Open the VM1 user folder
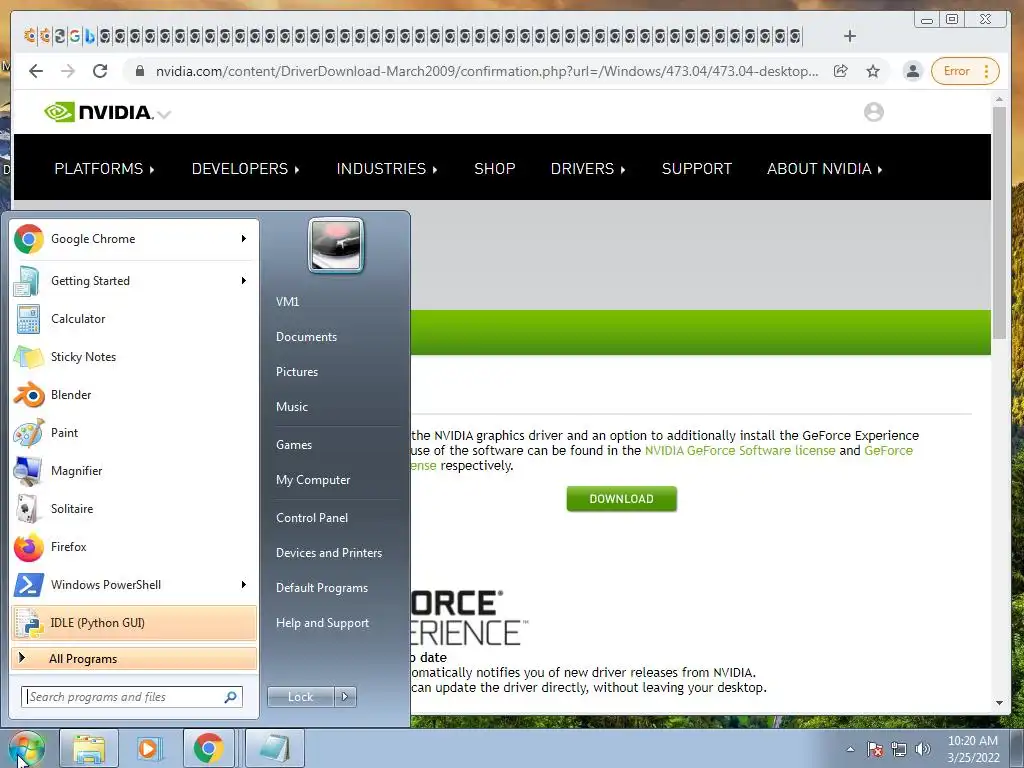The height and width of the screenshot is (768, 1024). [x=287, y=302]
